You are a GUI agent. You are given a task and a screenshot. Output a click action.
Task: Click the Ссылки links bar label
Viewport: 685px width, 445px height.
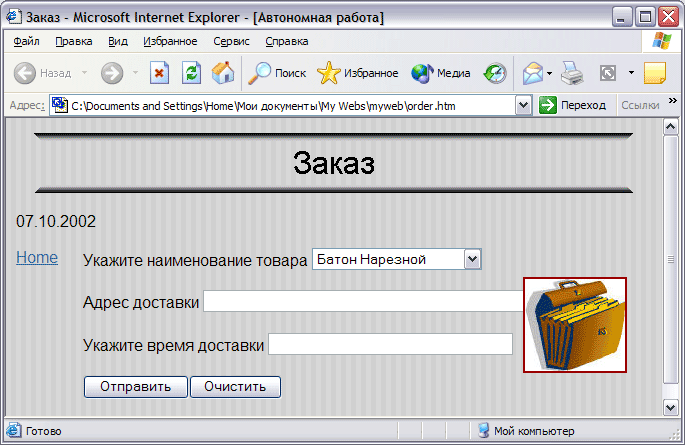point(640,105)
